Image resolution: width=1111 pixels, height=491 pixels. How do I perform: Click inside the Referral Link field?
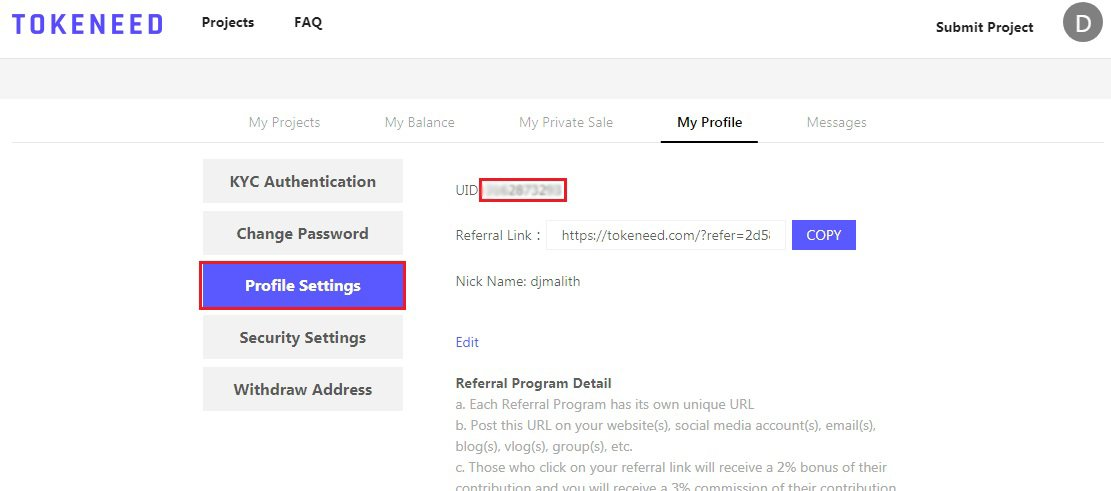coord(666,235)
